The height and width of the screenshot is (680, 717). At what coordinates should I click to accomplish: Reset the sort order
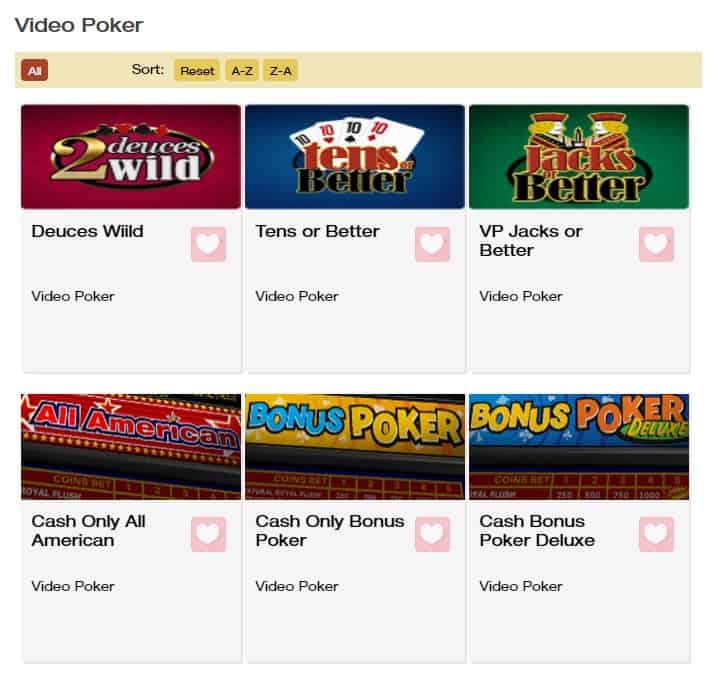197,70
